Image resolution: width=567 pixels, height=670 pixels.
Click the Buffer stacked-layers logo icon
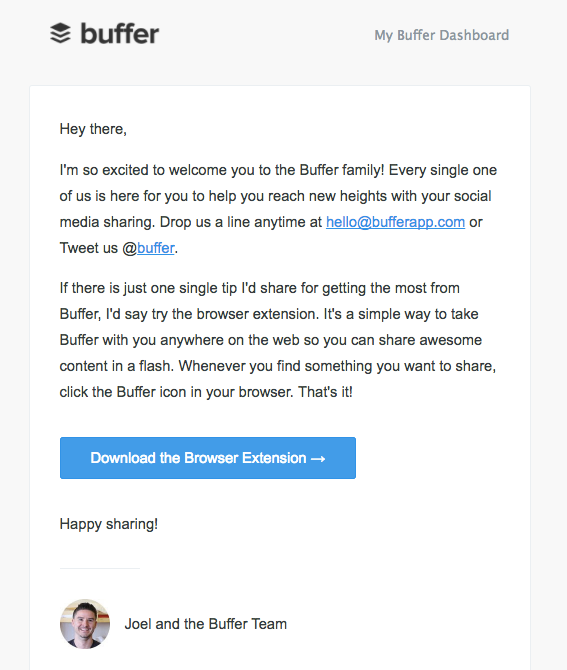[x=60, y=33]
